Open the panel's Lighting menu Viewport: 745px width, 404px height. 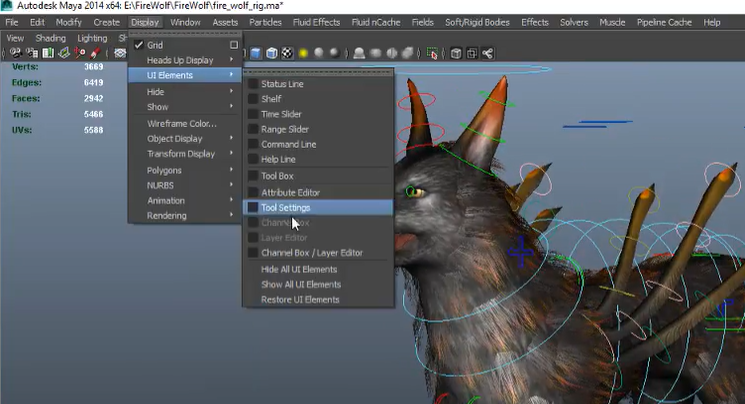point(92,38)
